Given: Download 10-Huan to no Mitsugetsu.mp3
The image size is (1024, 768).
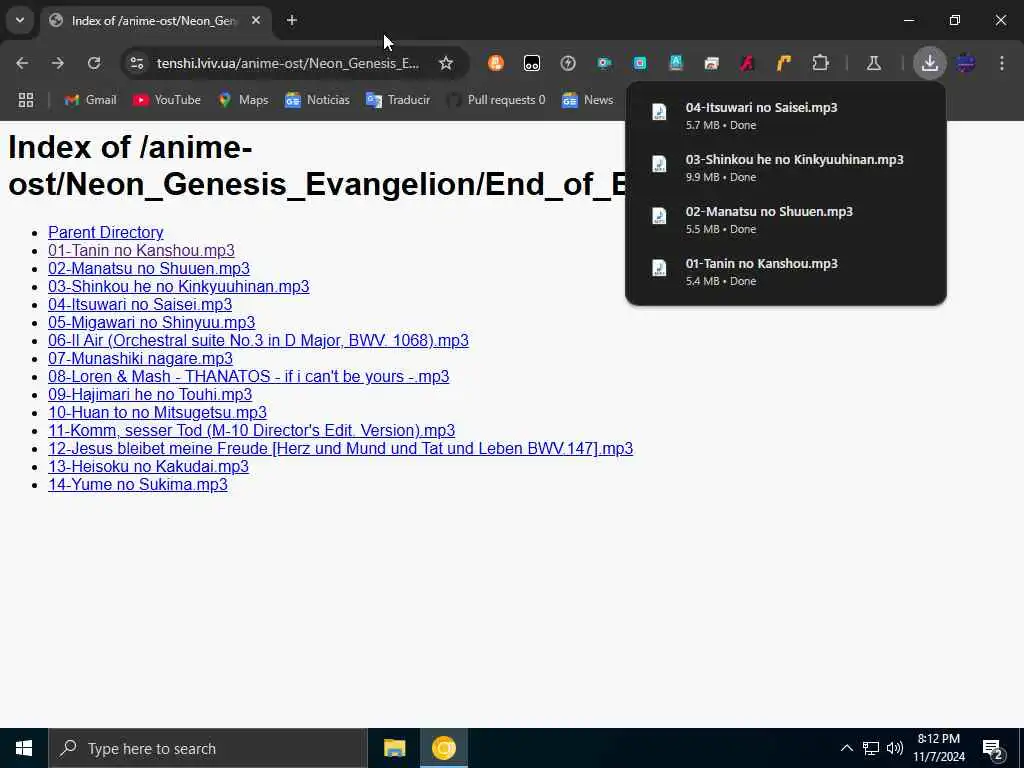Looking at the screenshot, I should coord(157,413).
